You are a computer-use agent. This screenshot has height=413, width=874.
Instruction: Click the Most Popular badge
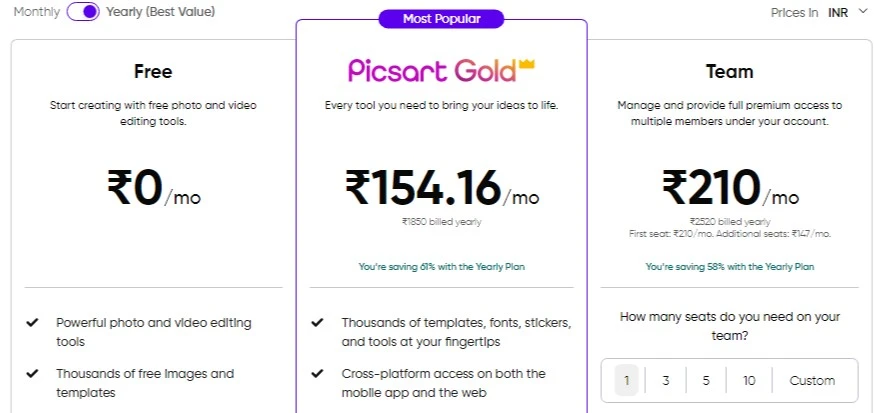pyautogui.click(x=441, y=19)
